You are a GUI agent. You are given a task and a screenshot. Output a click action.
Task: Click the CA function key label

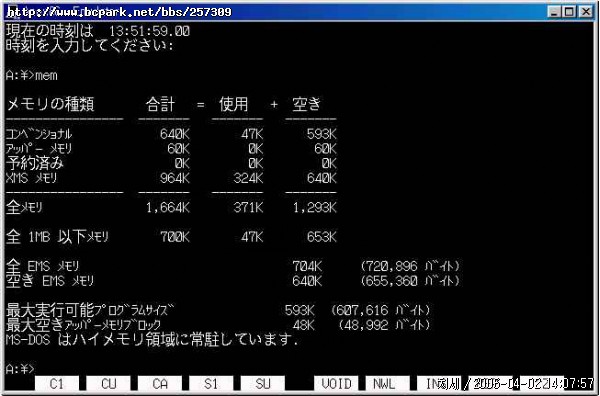[x=160, y=383]
